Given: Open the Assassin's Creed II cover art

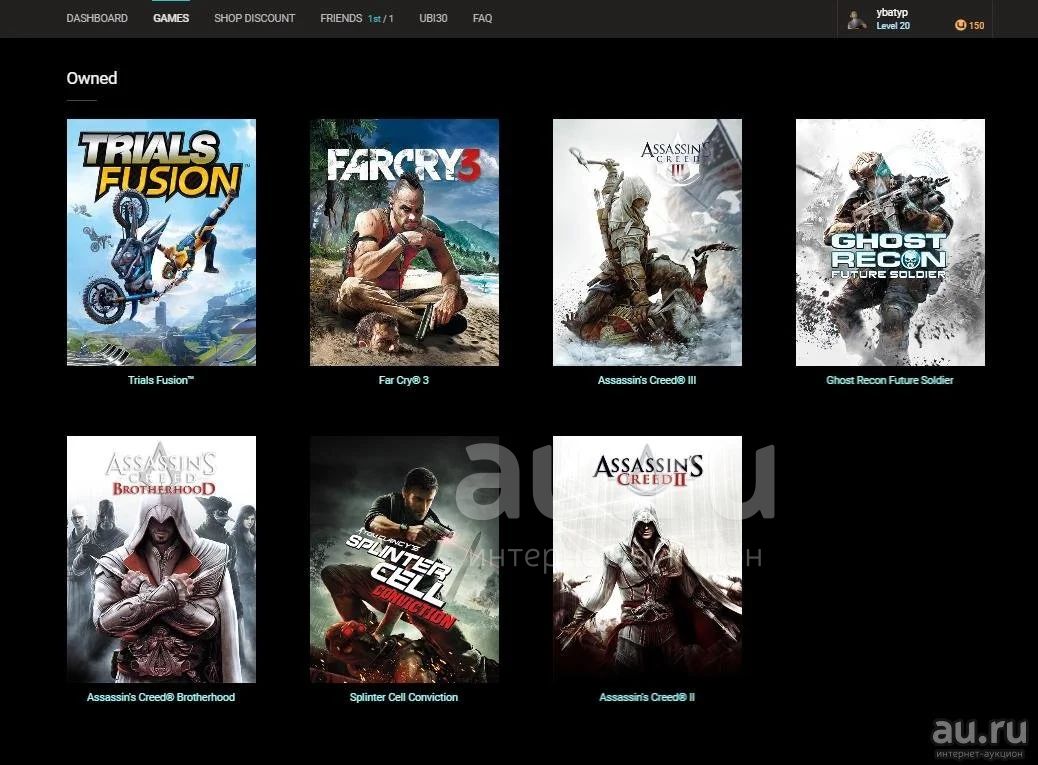Looking at the screenshot, I should (x=647, y=559).
